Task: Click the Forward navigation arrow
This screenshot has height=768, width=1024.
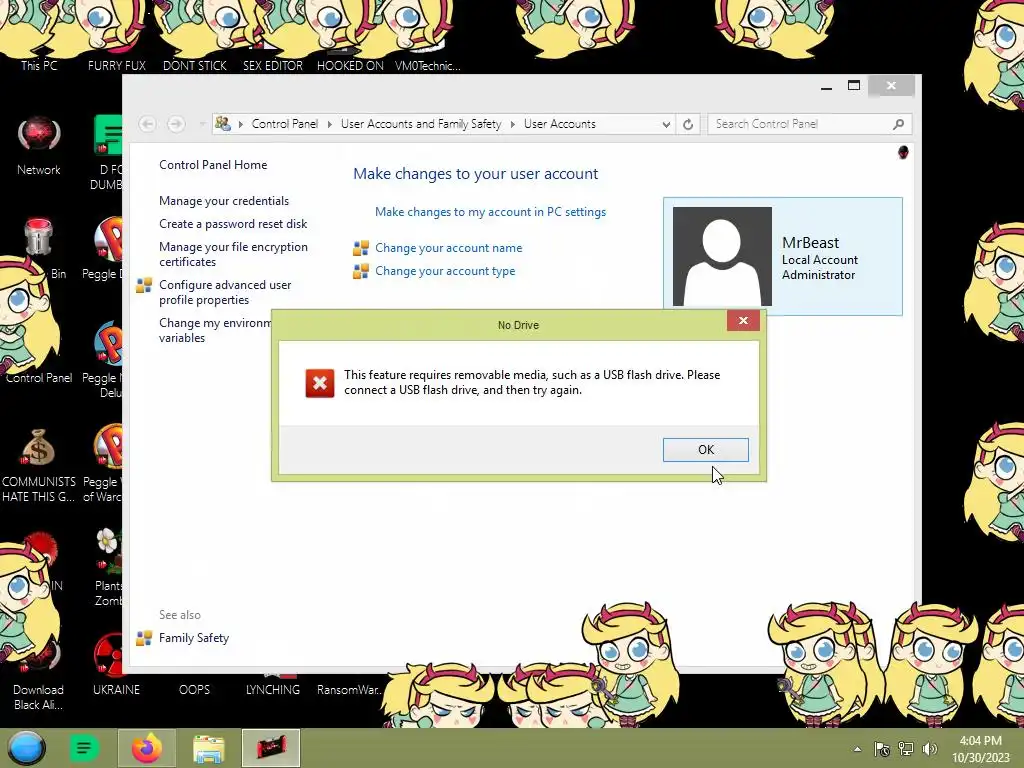Action: (176, 123)
